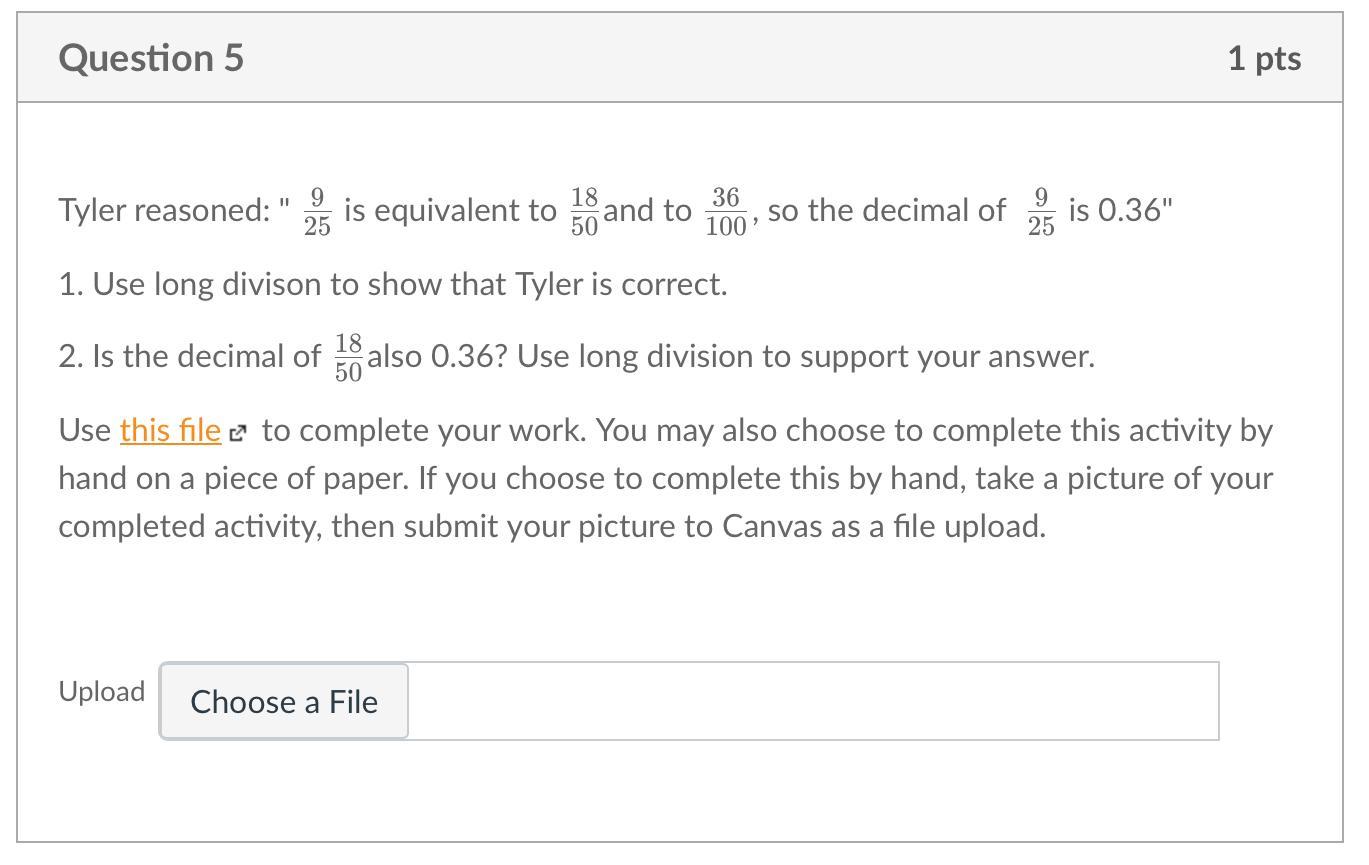Click the Question 5 heading
1369x865 pixels.
(151, 58)
